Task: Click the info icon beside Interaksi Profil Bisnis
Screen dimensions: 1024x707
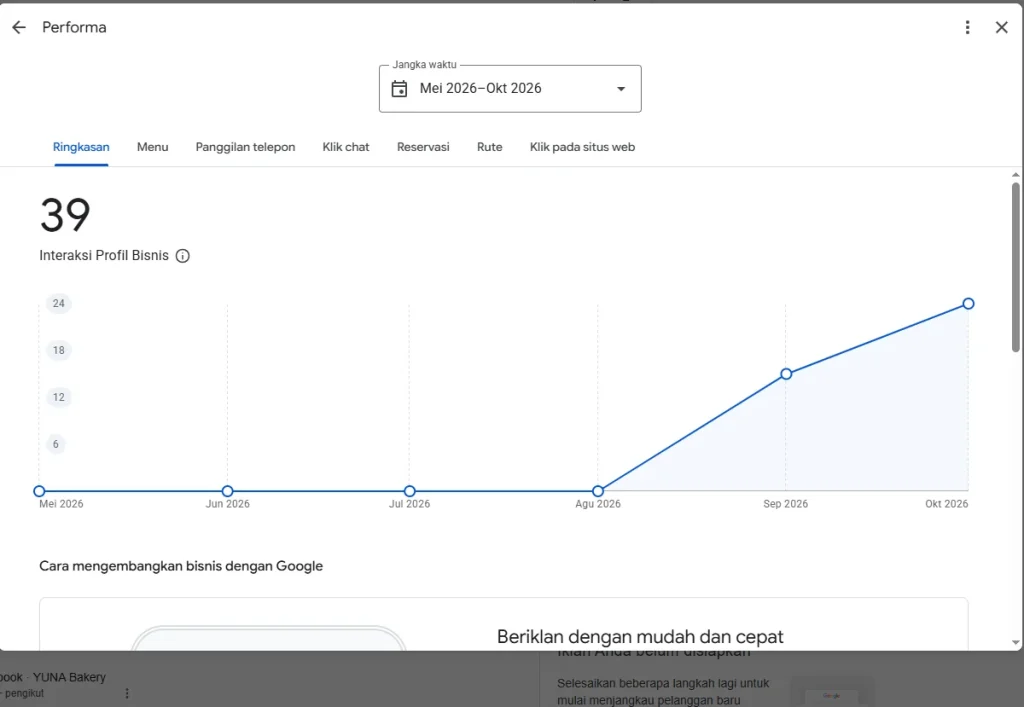Action: 183,256
